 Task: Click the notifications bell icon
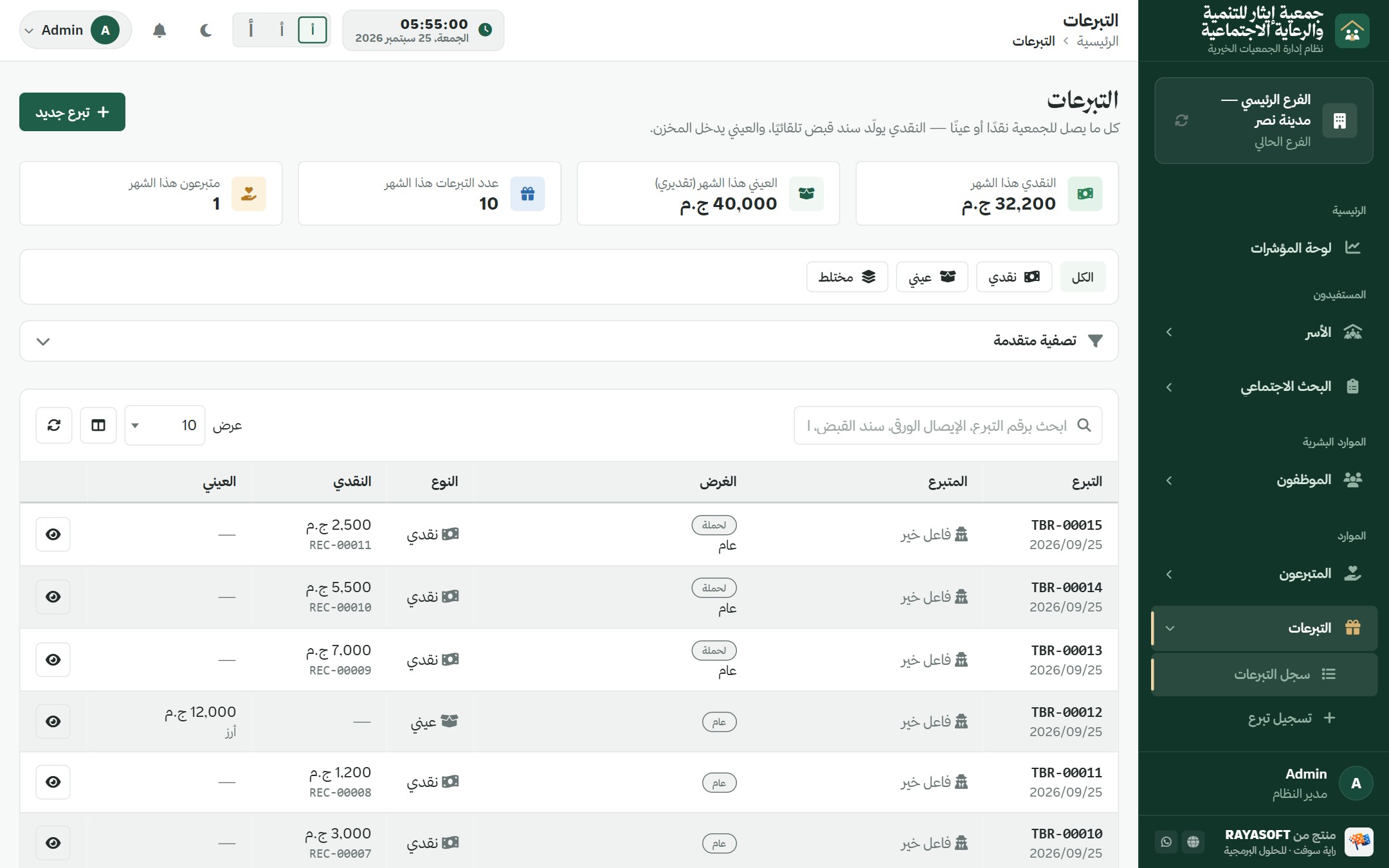pyautogui.click(x=159, y=30)
